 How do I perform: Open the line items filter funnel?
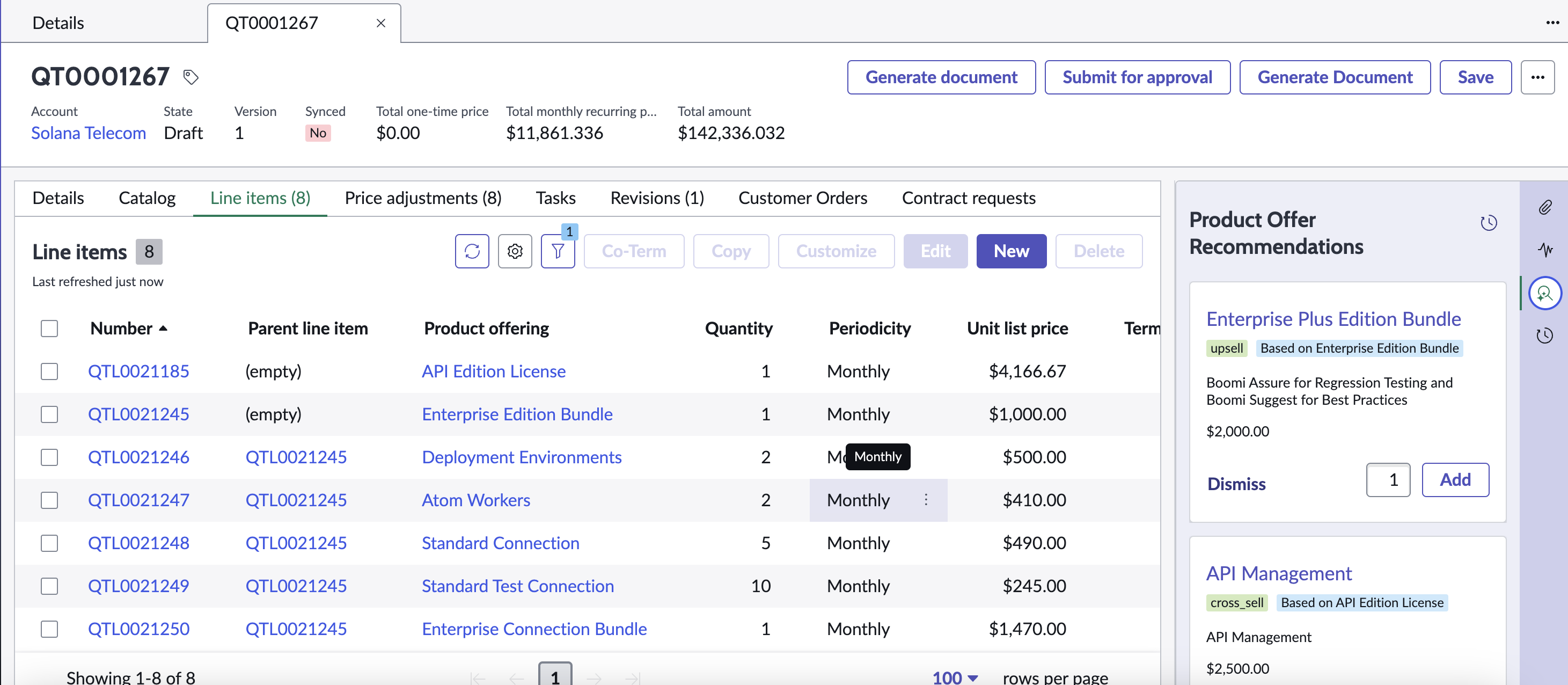(x=558, y=251)
